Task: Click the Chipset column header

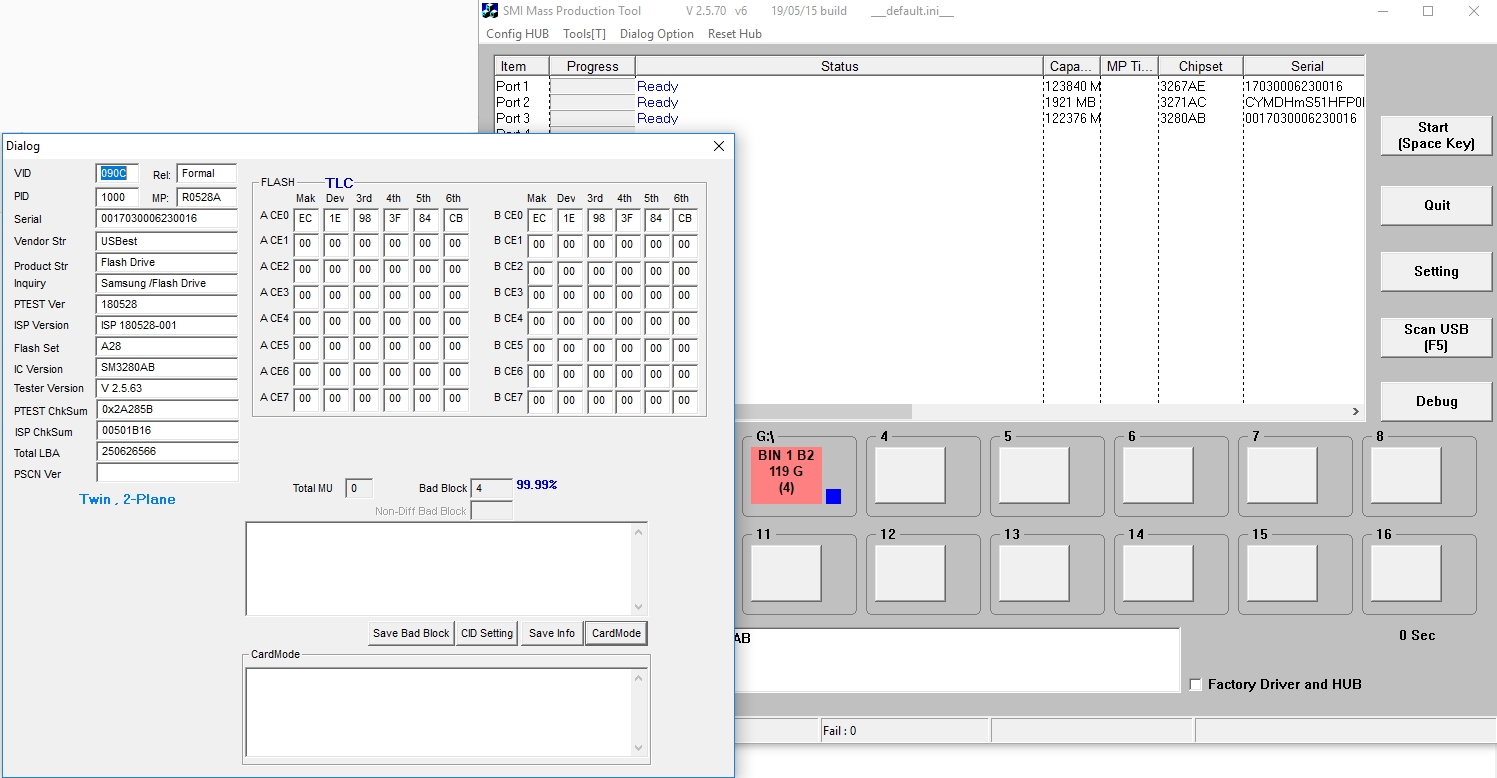Action: point(1200,66)
